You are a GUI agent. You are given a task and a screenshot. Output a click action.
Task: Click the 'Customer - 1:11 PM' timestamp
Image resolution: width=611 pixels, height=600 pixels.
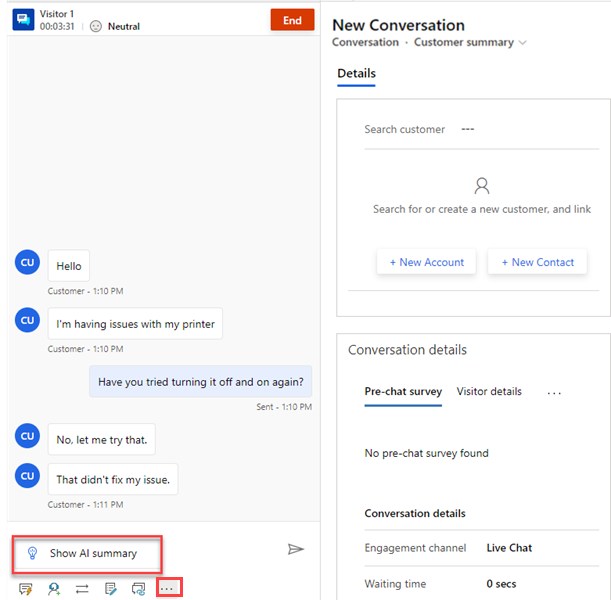coord(85,505)
